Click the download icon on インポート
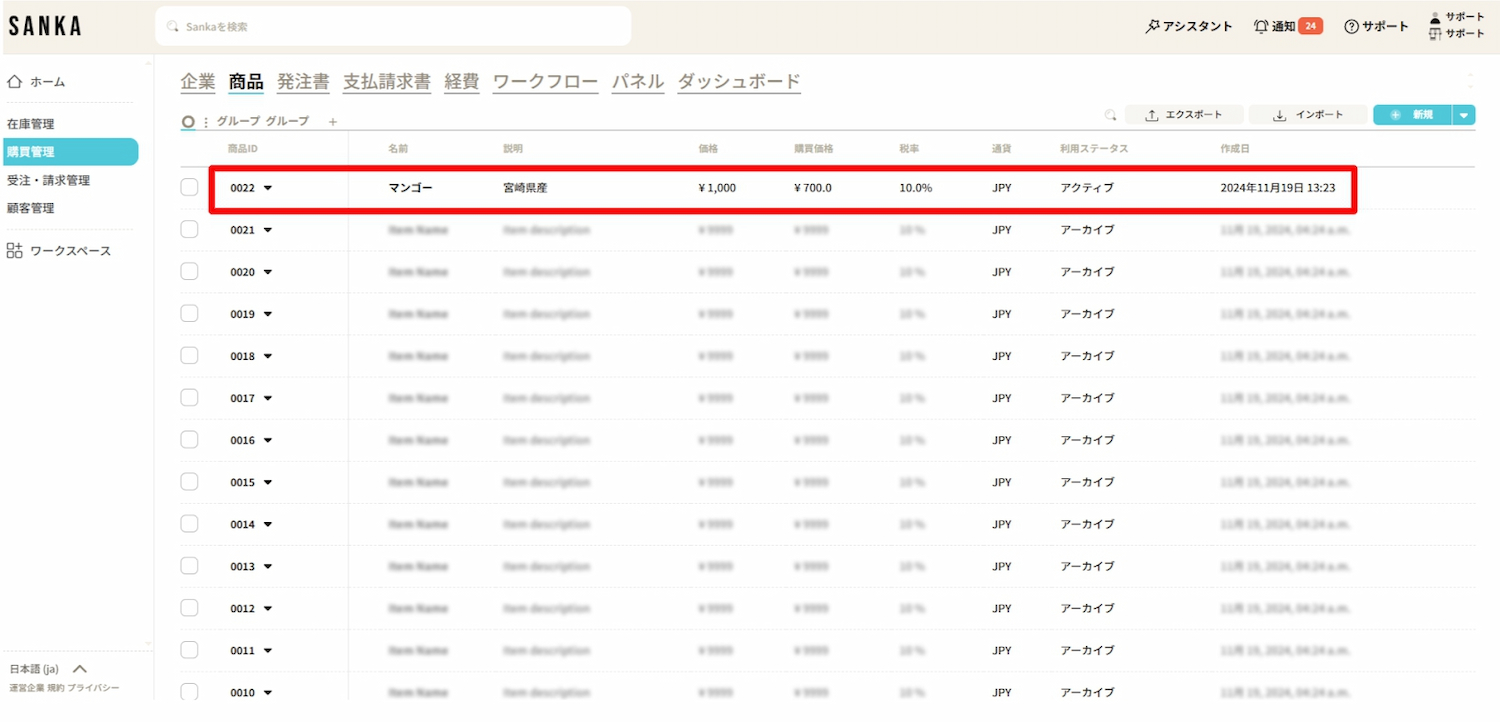1500x722 pixels. click(x=1280, y=115)
